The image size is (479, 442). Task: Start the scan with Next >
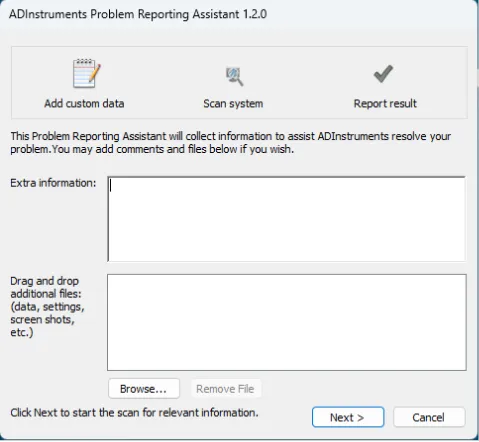(x=348, y=417)
